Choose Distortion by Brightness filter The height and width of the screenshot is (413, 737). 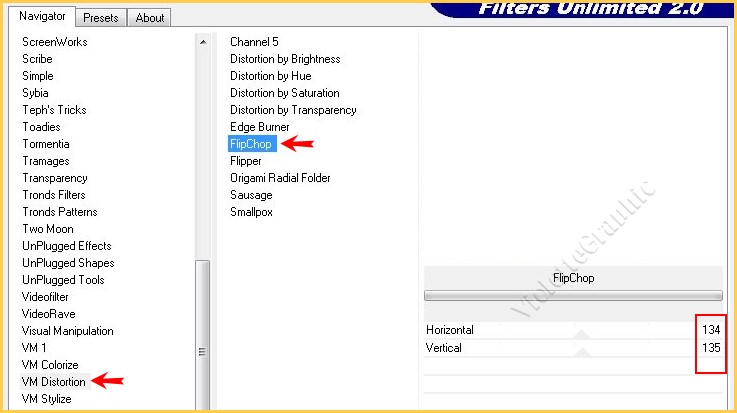[285, 59]
